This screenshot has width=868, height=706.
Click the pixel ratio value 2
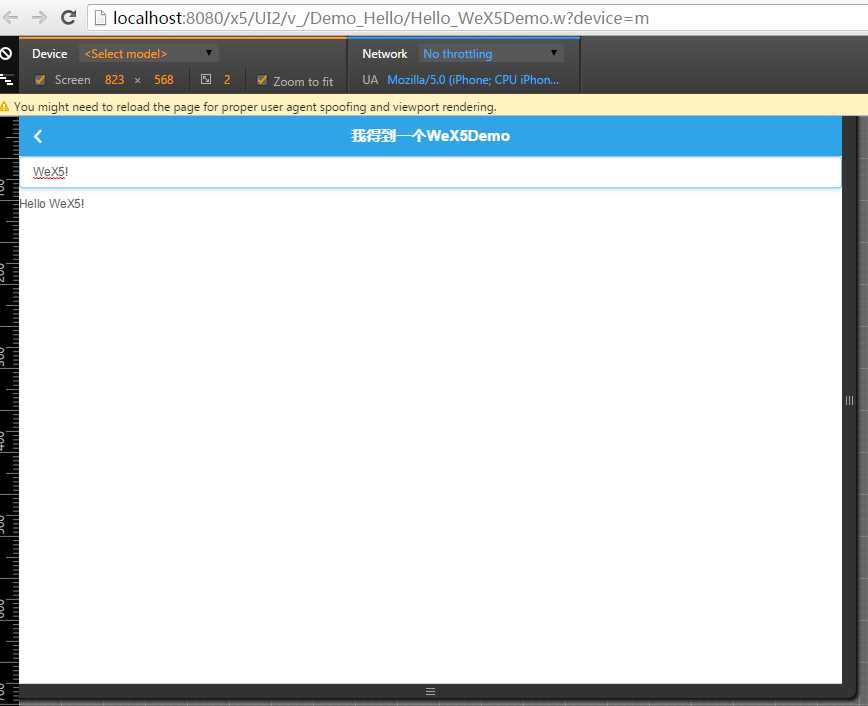(x=227, y=80)
